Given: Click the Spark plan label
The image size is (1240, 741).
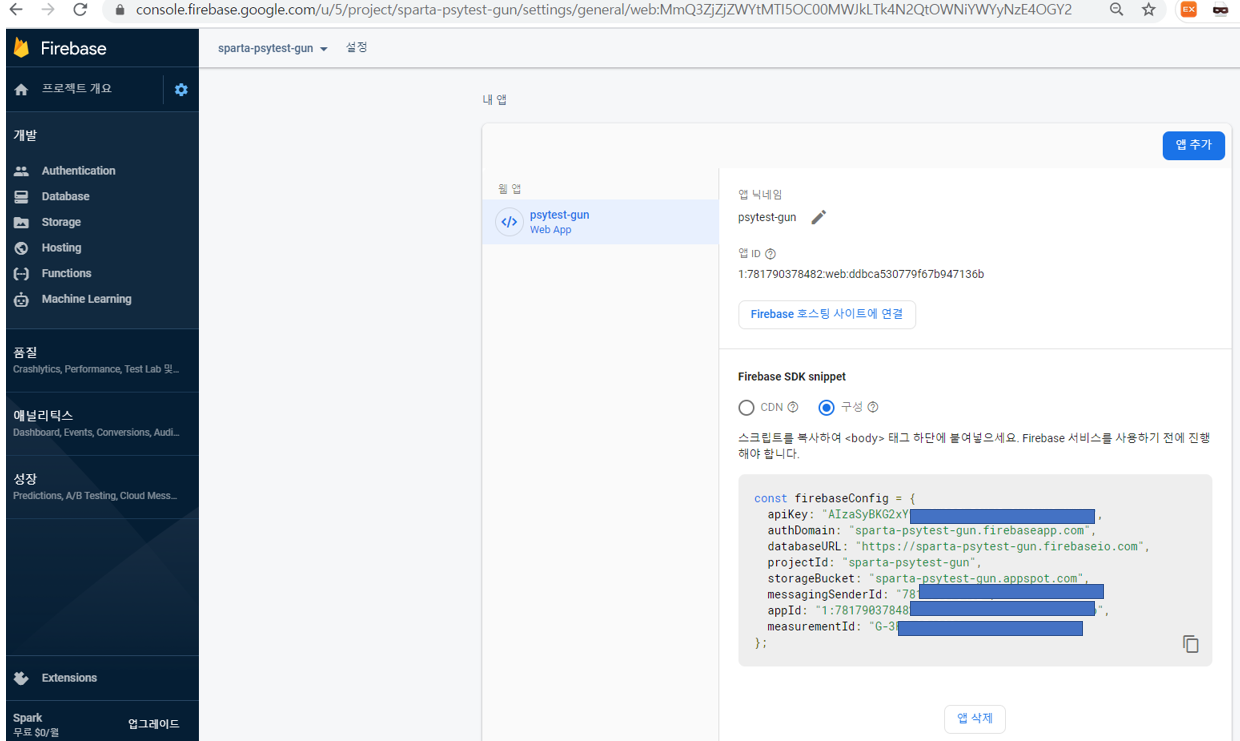Looking at the screenshot, I should [28, 718].
